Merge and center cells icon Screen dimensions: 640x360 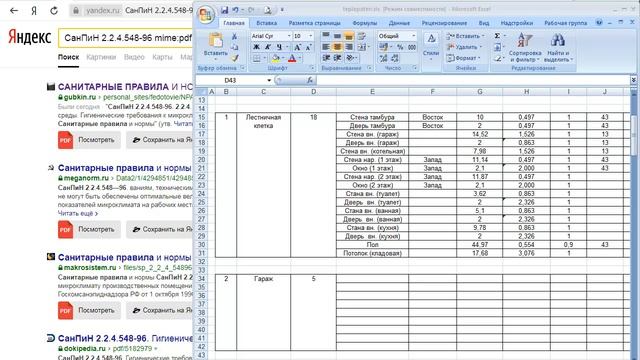pos(362,47)
